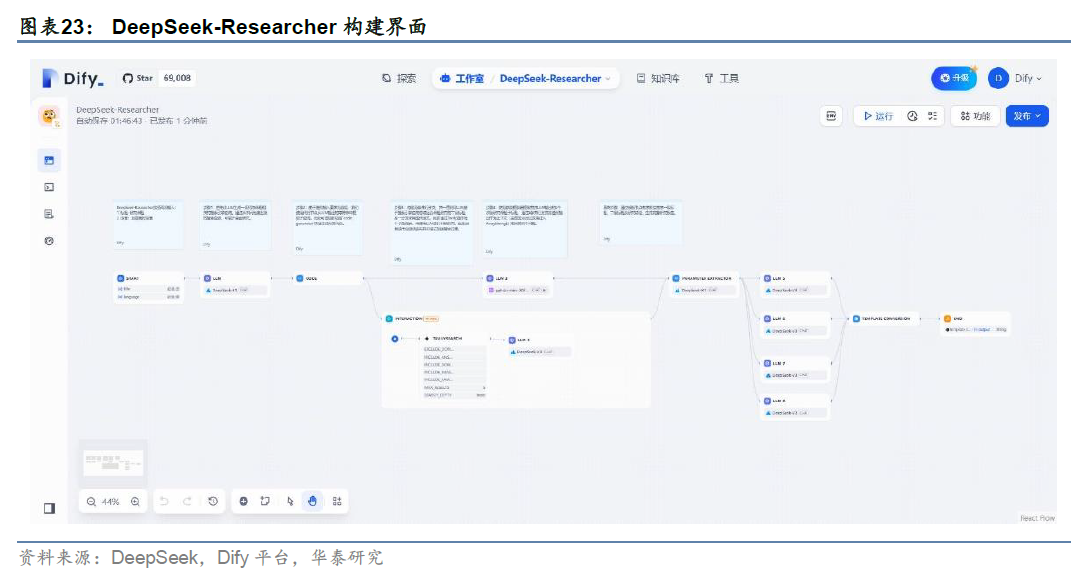Toggle sidebar collapse icon at bottom left
Image resolution: width=1079 pixels, height=577 pixels.
click(x=49, y=508)
